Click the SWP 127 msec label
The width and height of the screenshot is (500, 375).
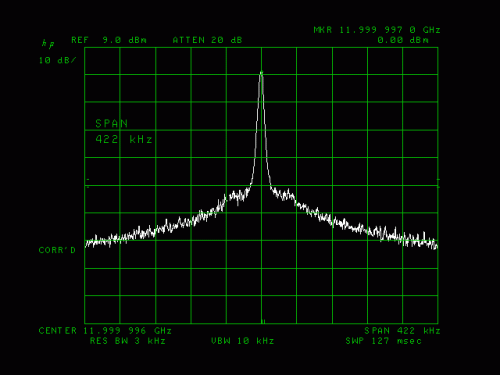[x=383, y=341]
